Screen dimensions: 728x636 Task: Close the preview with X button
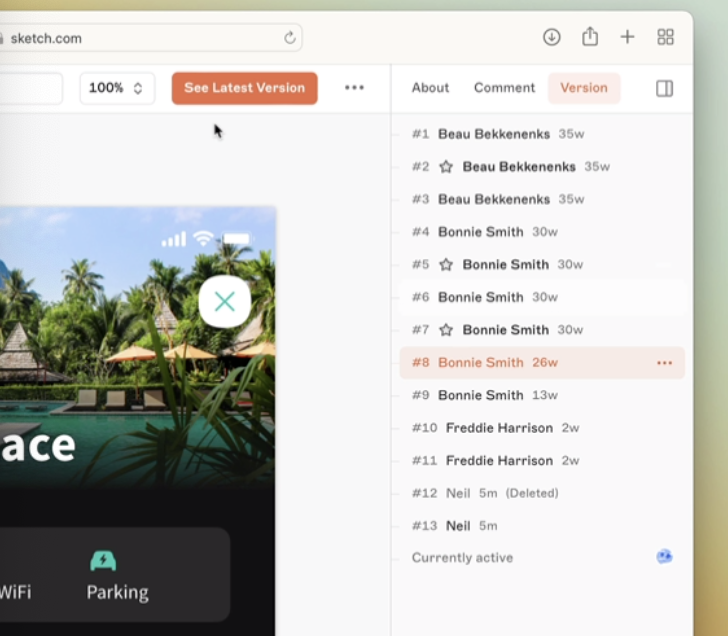pyautogui.click(x=224, y=301)
